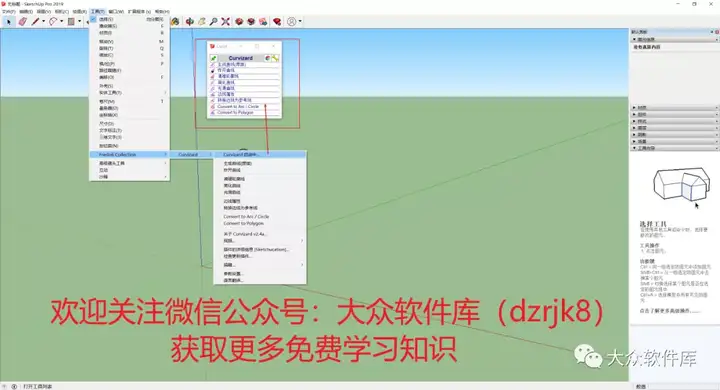
Task: Select the arrow Select tool in toolbar
Action: [x=8, y=22]
